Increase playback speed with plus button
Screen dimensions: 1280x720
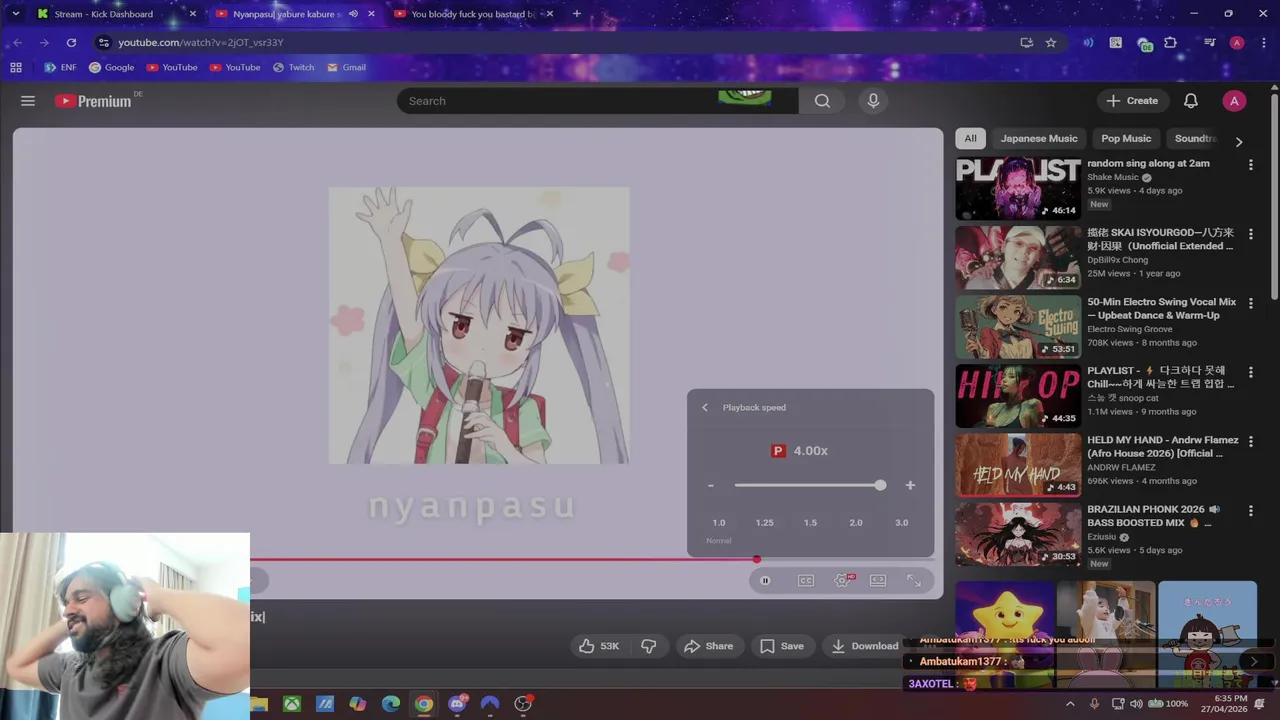coord(910,485)
